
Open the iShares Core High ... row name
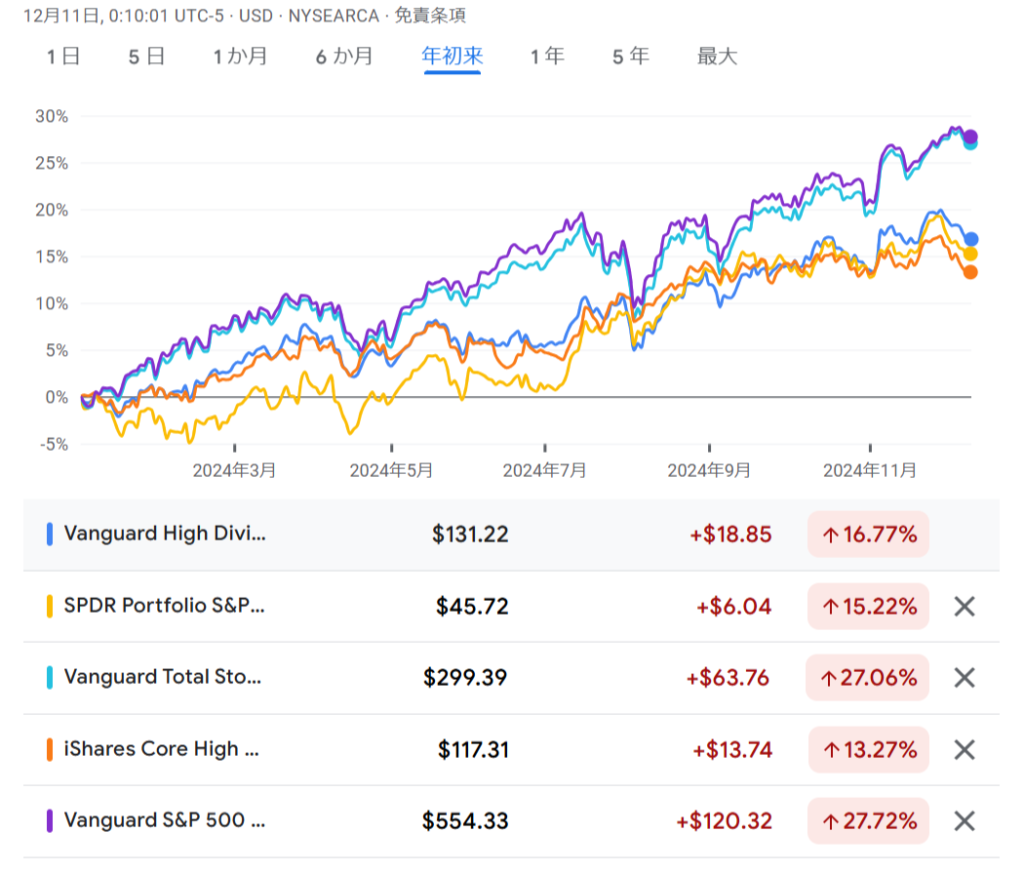[161, 748]
